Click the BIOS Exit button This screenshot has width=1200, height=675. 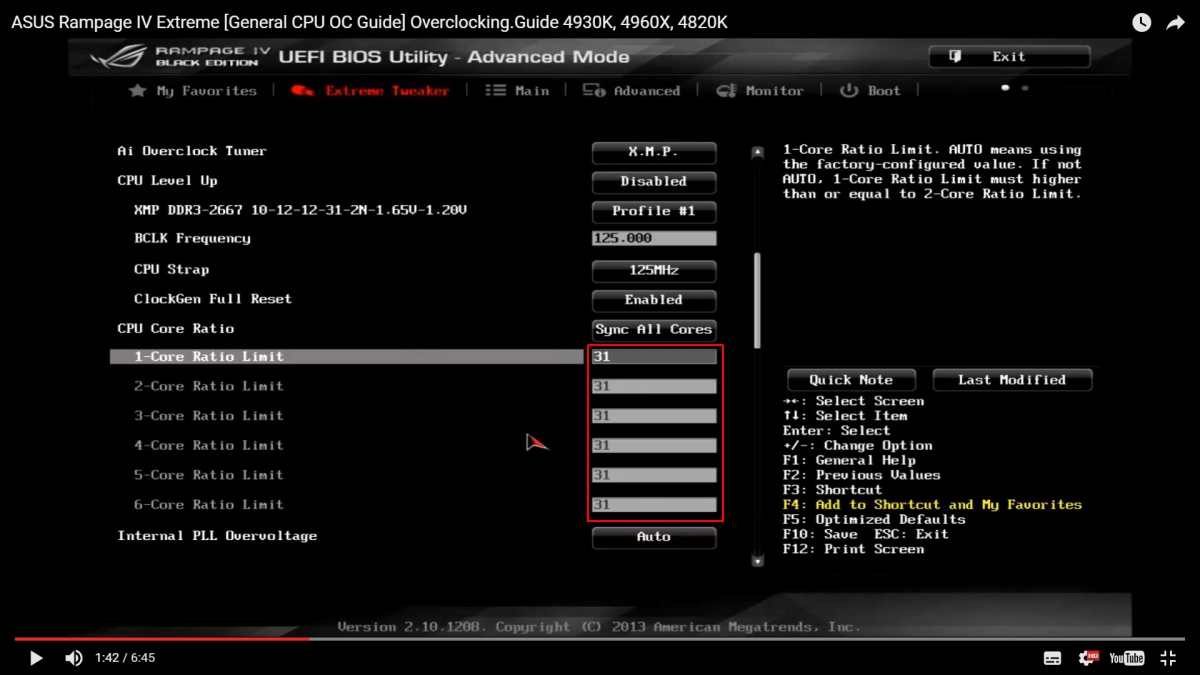(1009, 57)
